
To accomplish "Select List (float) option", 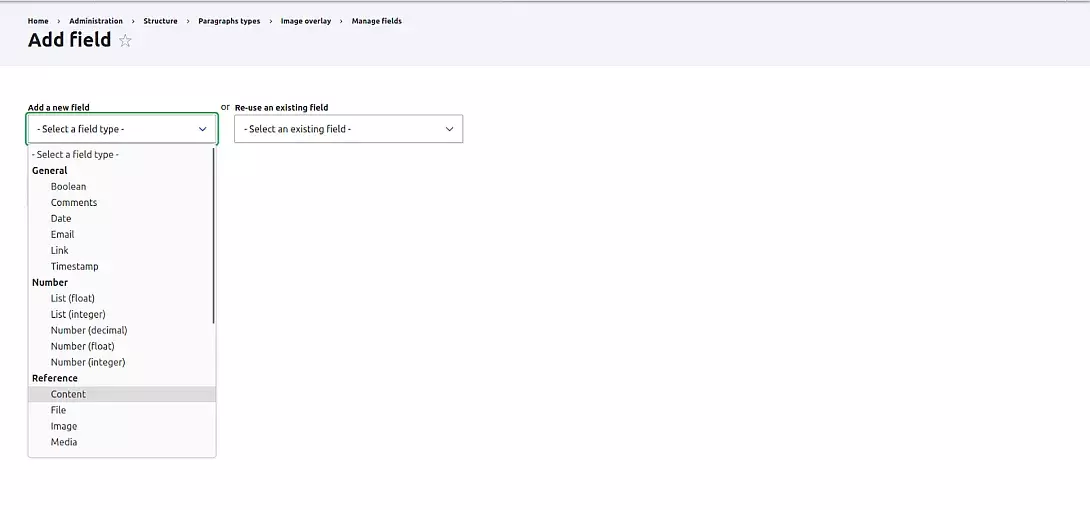I will point(72,299).
